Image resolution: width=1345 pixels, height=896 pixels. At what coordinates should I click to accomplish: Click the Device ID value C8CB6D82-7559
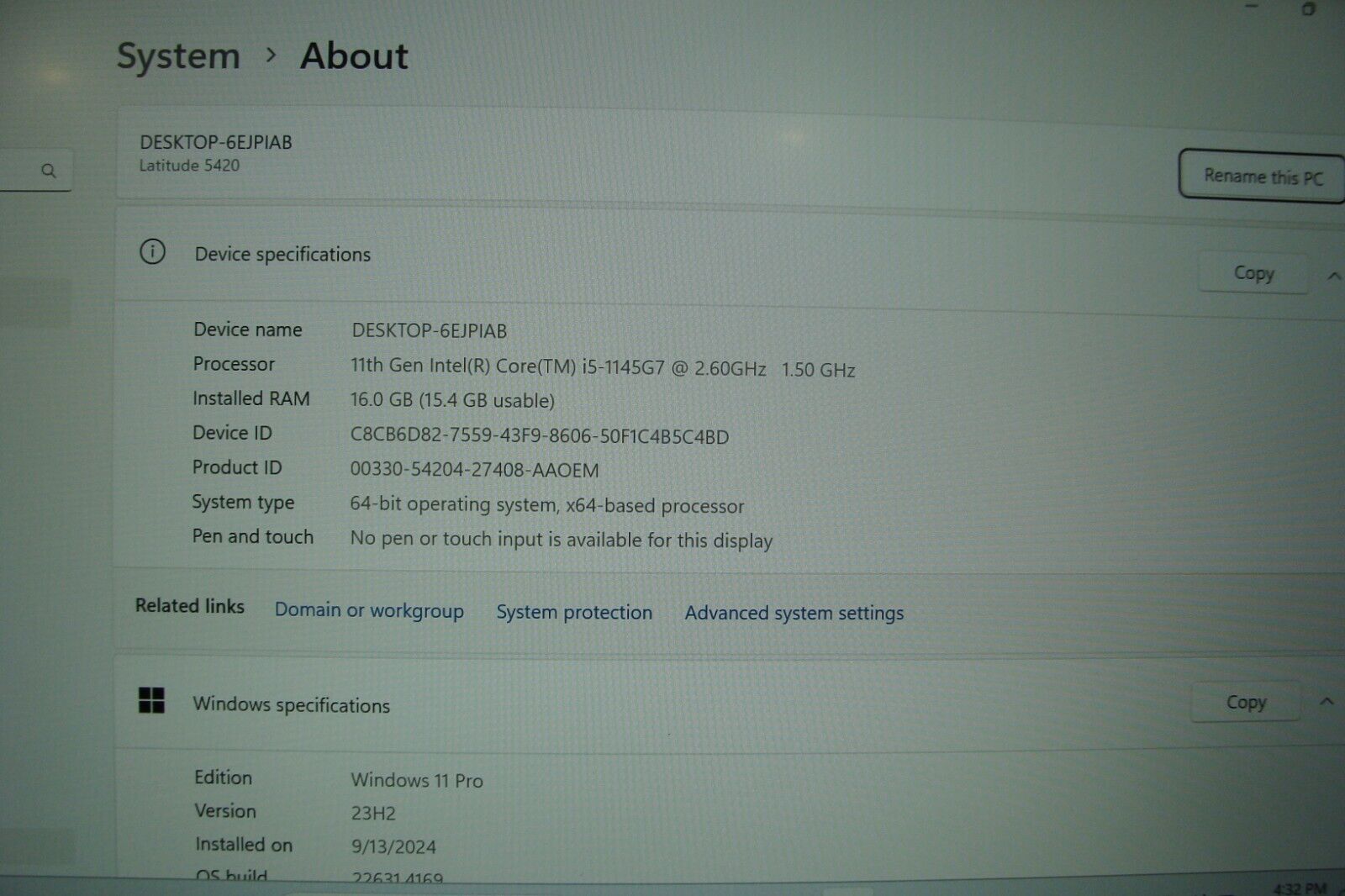click(x=540, y=435)
